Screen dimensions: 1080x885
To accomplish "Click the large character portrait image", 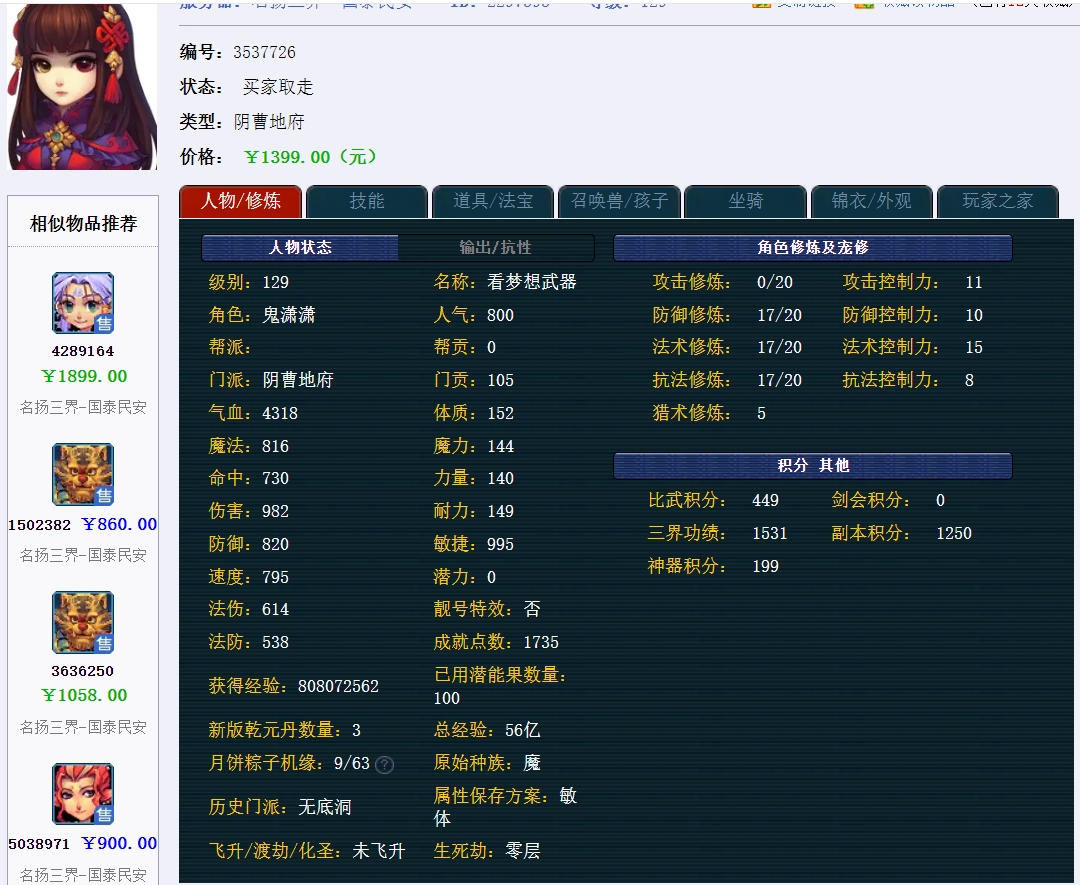I will 82,86.
